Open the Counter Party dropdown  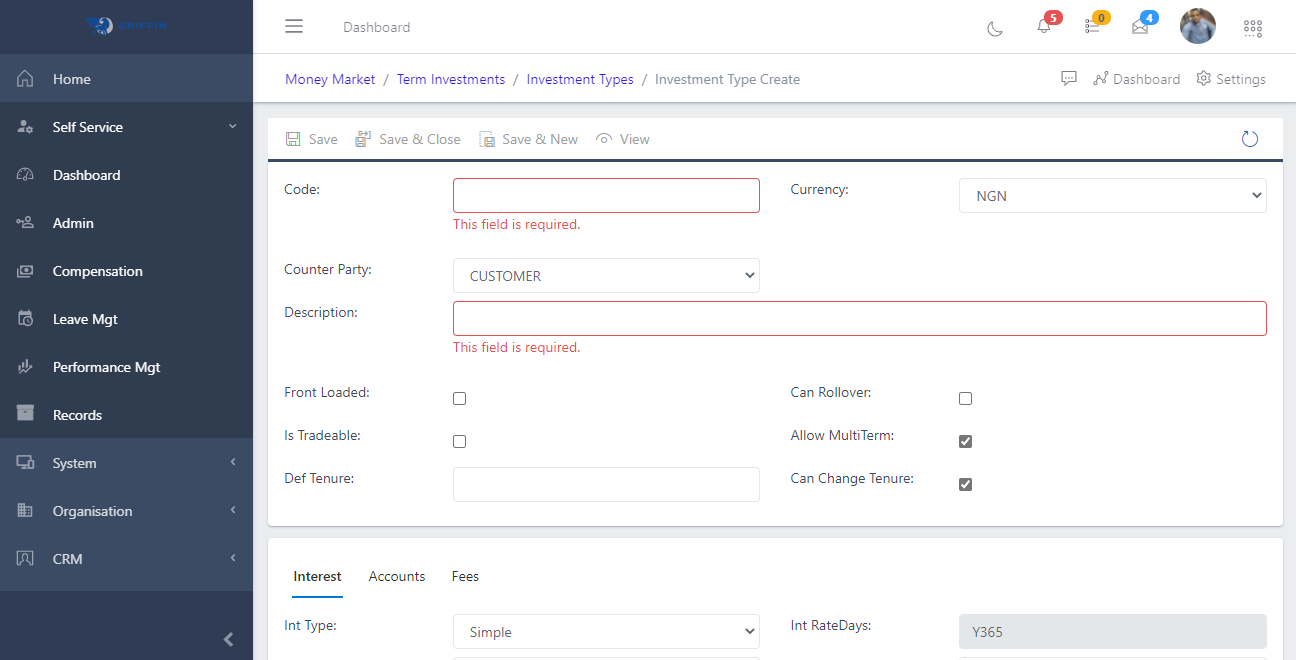pyautogui.click(x=605, y=275)
